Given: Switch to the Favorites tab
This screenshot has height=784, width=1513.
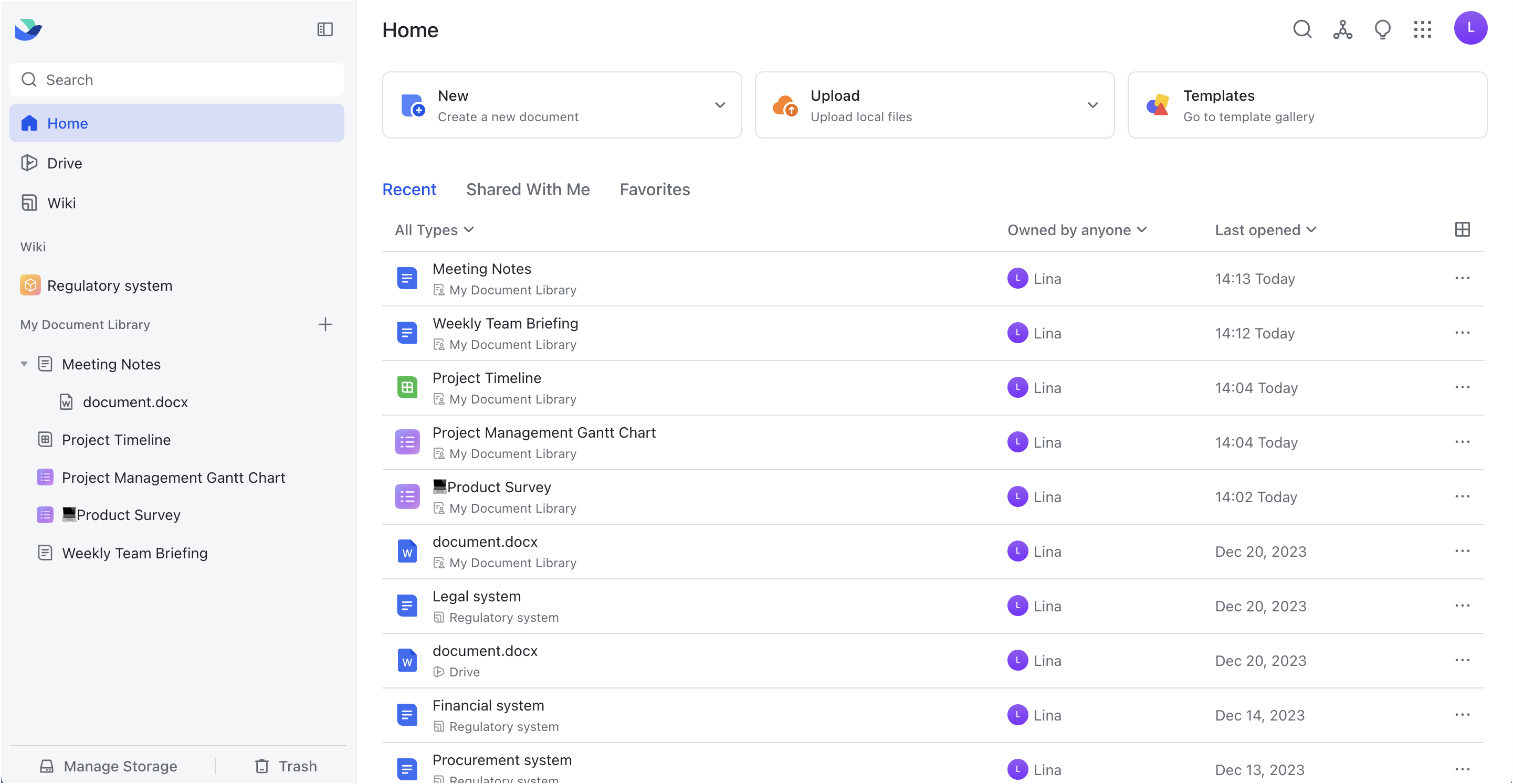Looking at the screenshot, I should coord(654,189).
